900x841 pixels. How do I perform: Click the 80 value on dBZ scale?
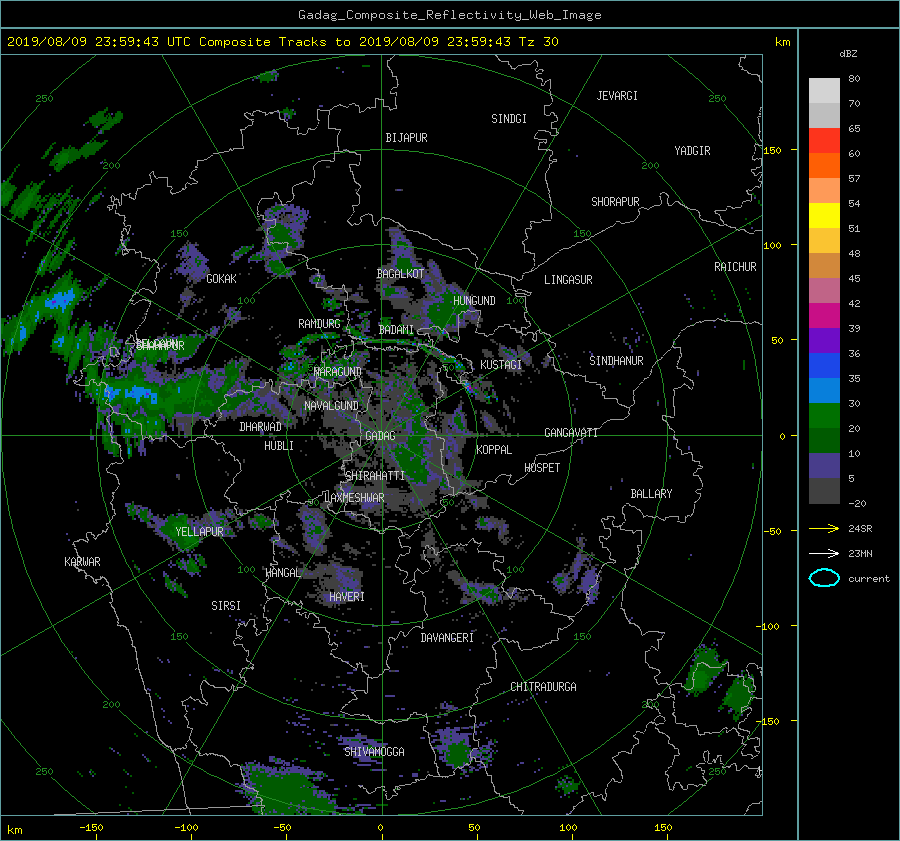[x=854, y=79]
